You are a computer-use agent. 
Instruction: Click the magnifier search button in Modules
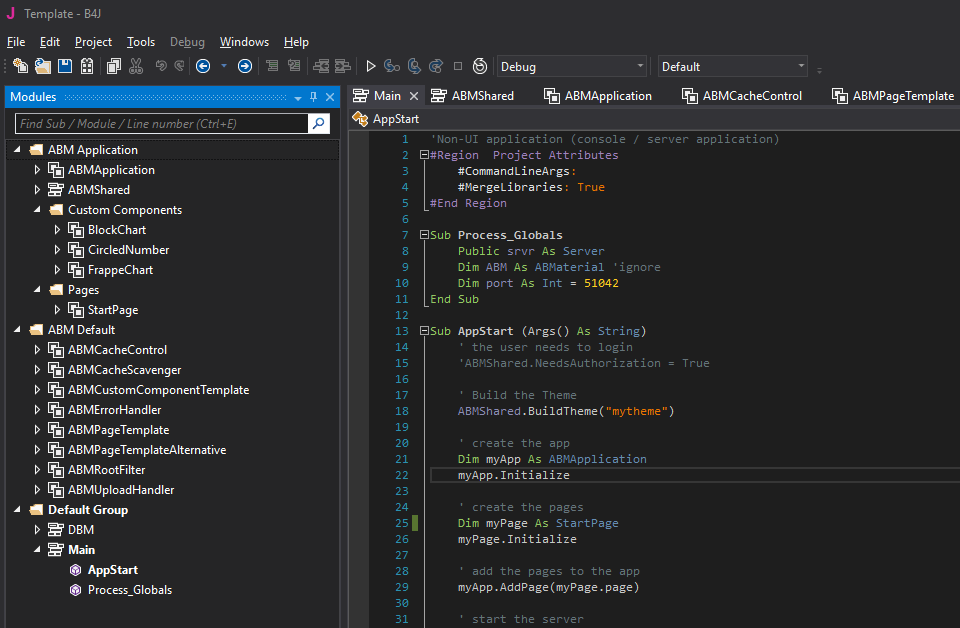(x=318, y=124)
